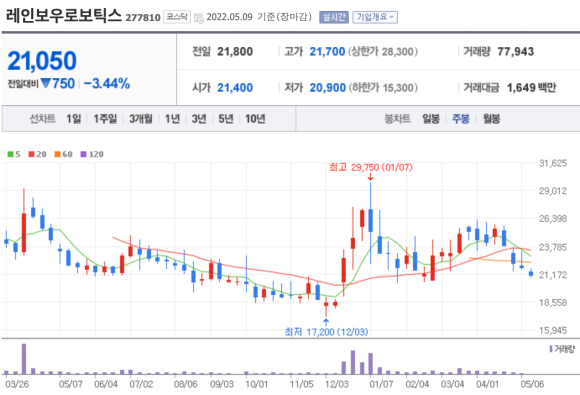Click the tallest volume bar near 03/26
This screenshot has height=395, width=580.
point(24,359)
